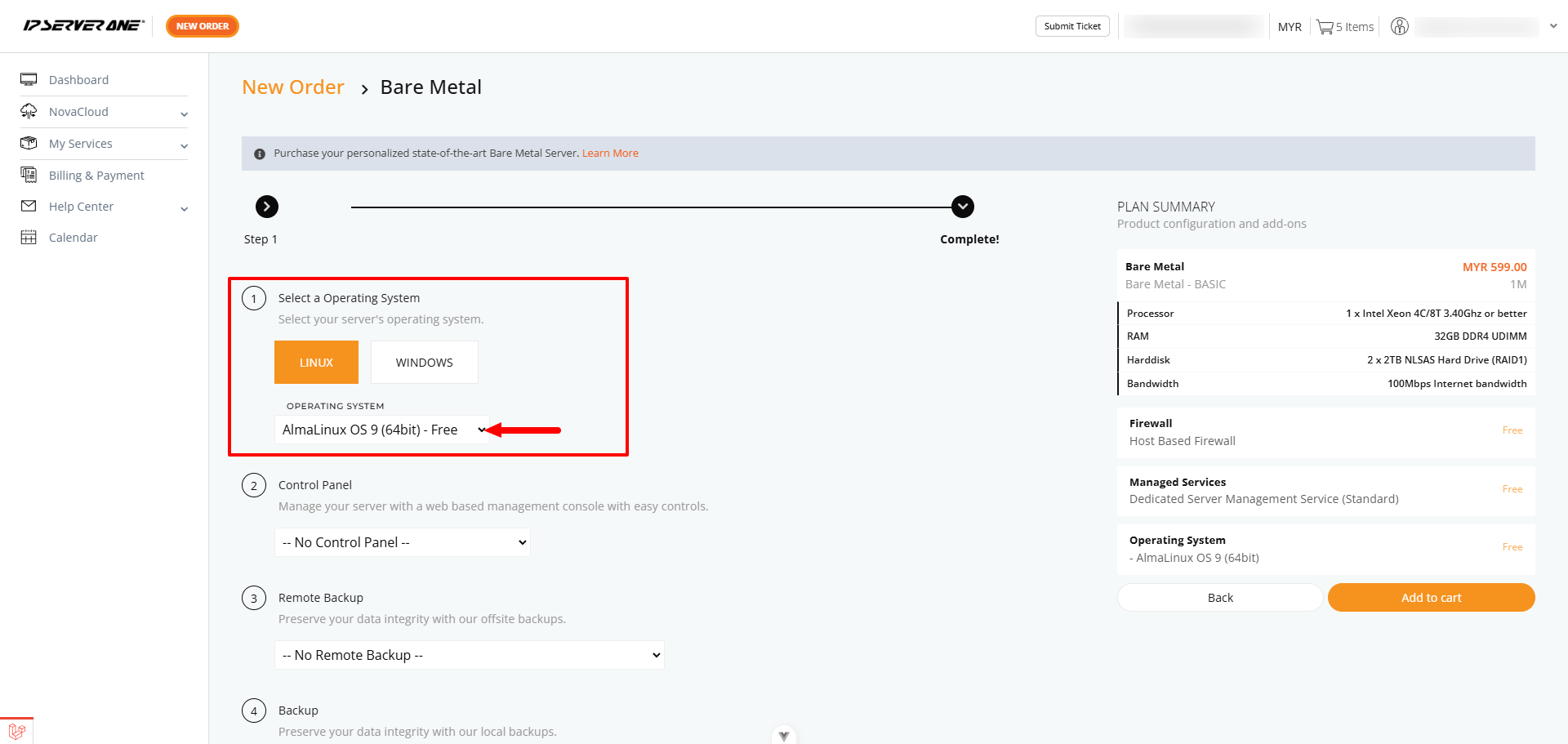Open the Learn More link
Screen dimensions: 1568x744
click(610, 154)
